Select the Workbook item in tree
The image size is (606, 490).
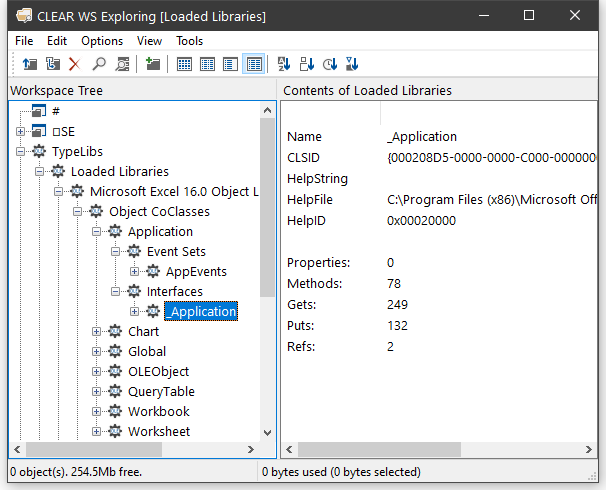(158, 412)
